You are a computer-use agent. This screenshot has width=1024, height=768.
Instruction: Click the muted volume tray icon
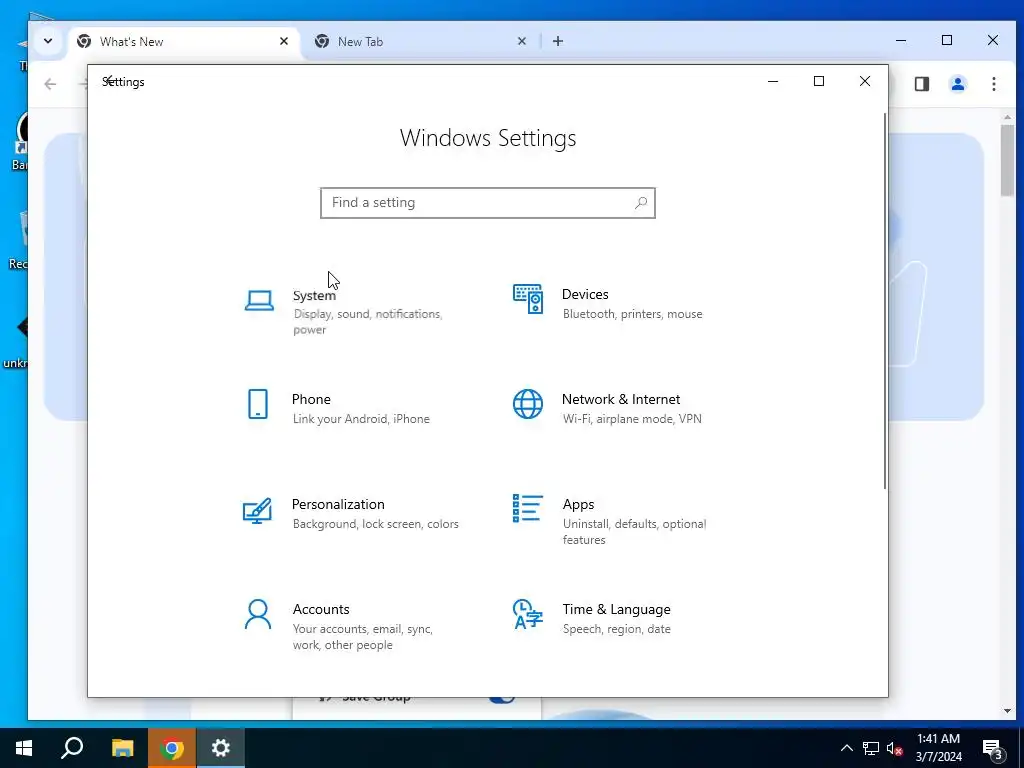894,748
